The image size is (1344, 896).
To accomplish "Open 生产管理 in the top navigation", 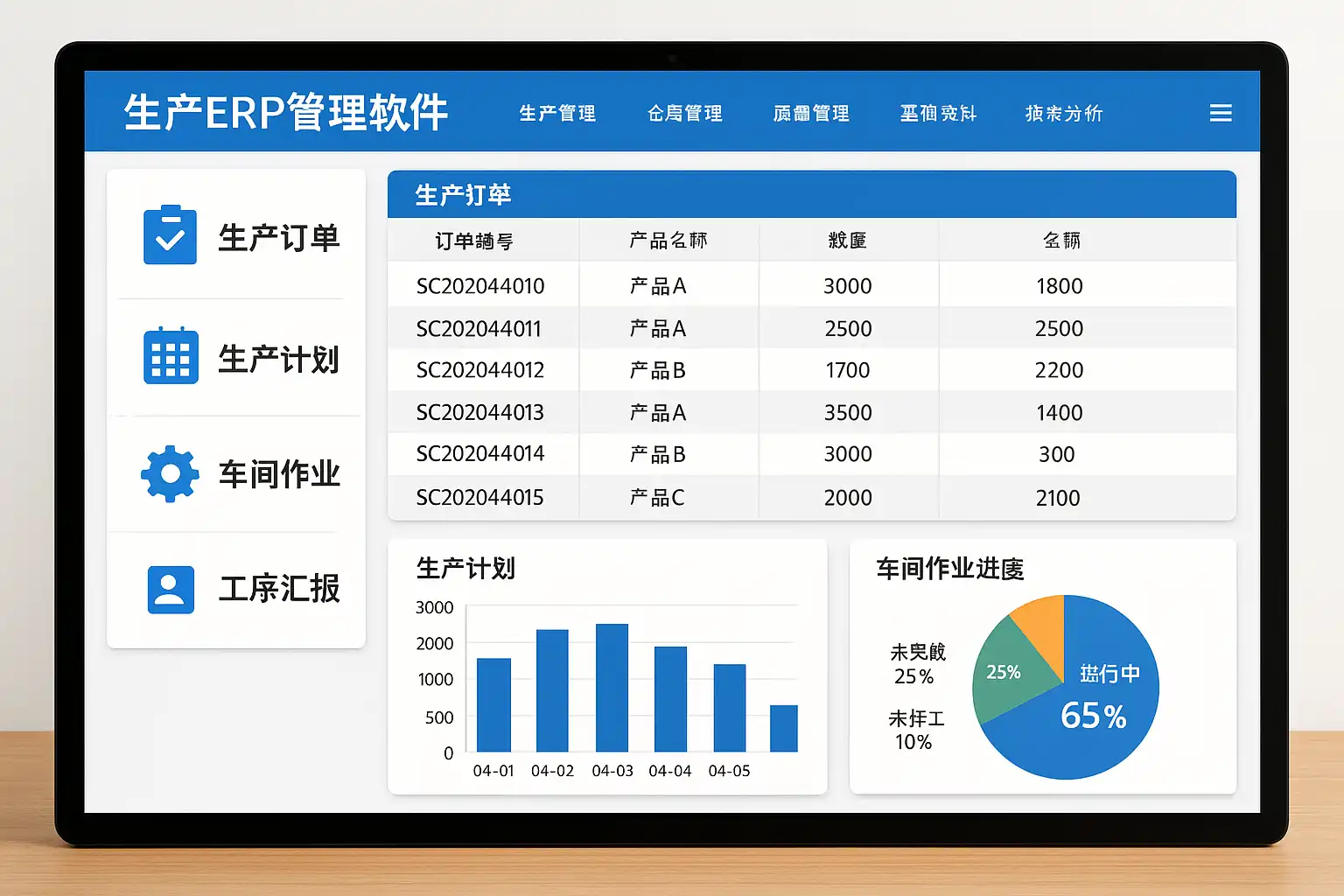I will coord(557,113).
